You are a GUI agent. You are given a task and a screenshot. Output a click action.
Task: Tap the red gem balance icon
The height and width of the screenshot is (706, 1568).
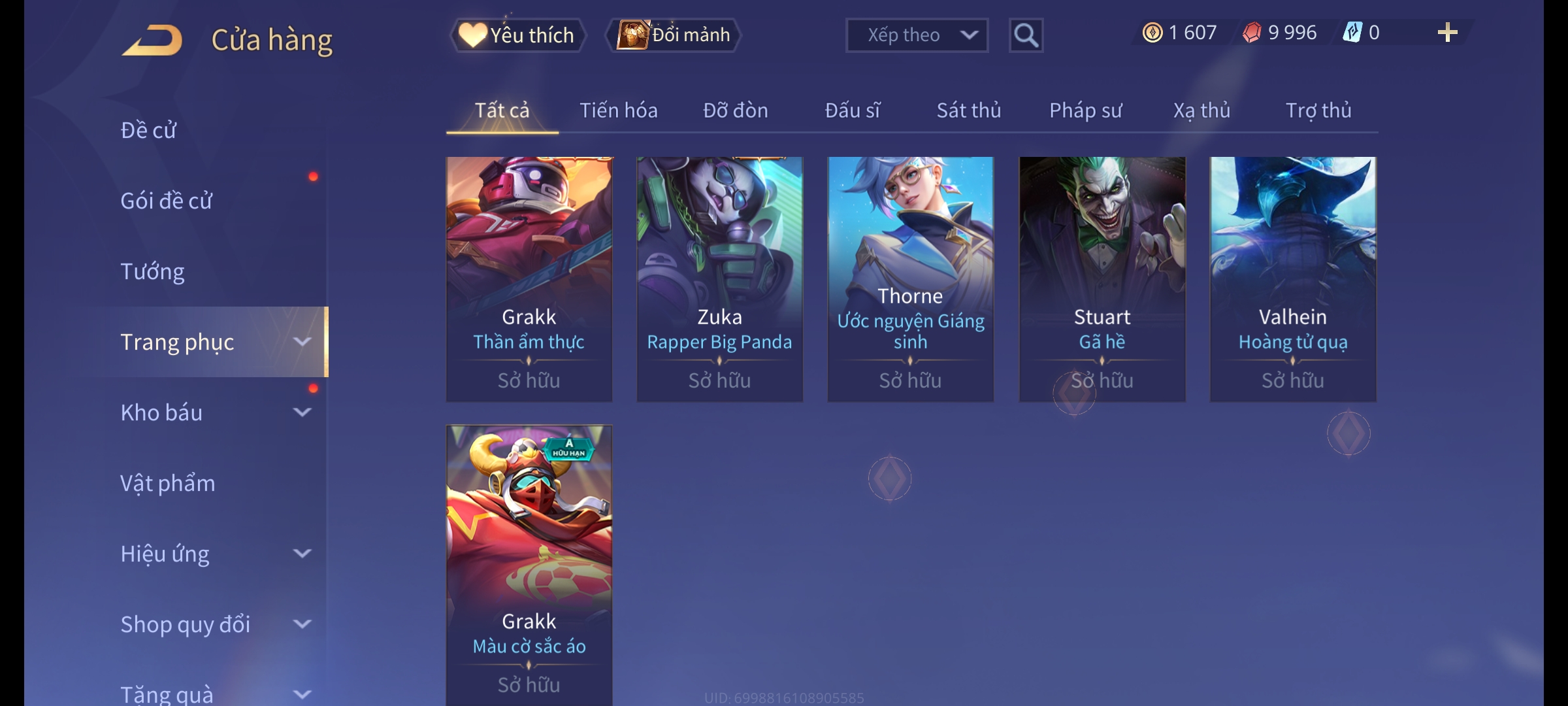click(1252, 33)
